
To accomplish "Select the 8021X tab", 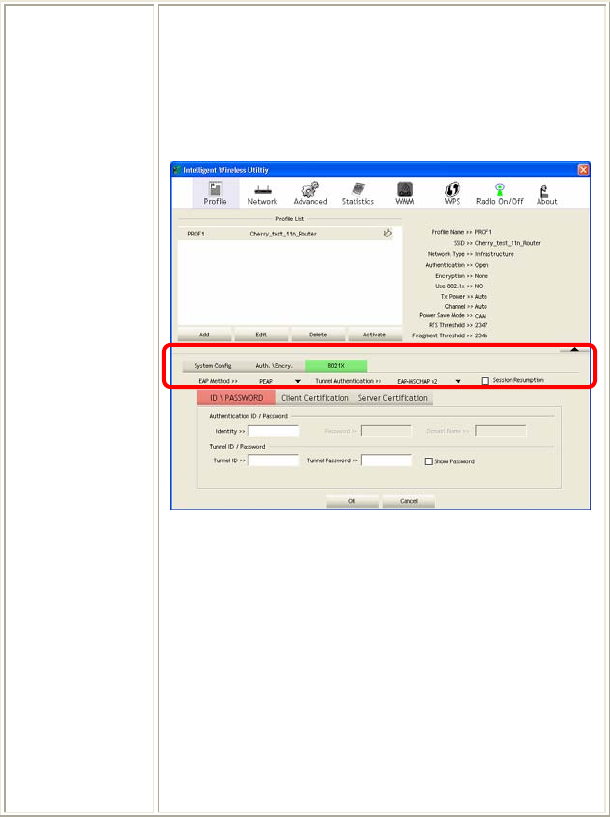I will [336, 366].
